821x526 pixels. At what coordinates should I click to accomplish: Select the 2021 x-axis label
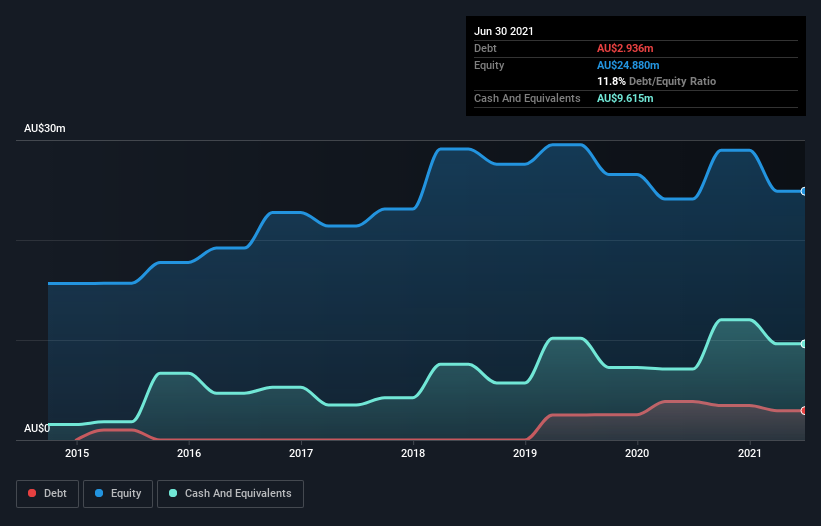click(x=750, y=453)
